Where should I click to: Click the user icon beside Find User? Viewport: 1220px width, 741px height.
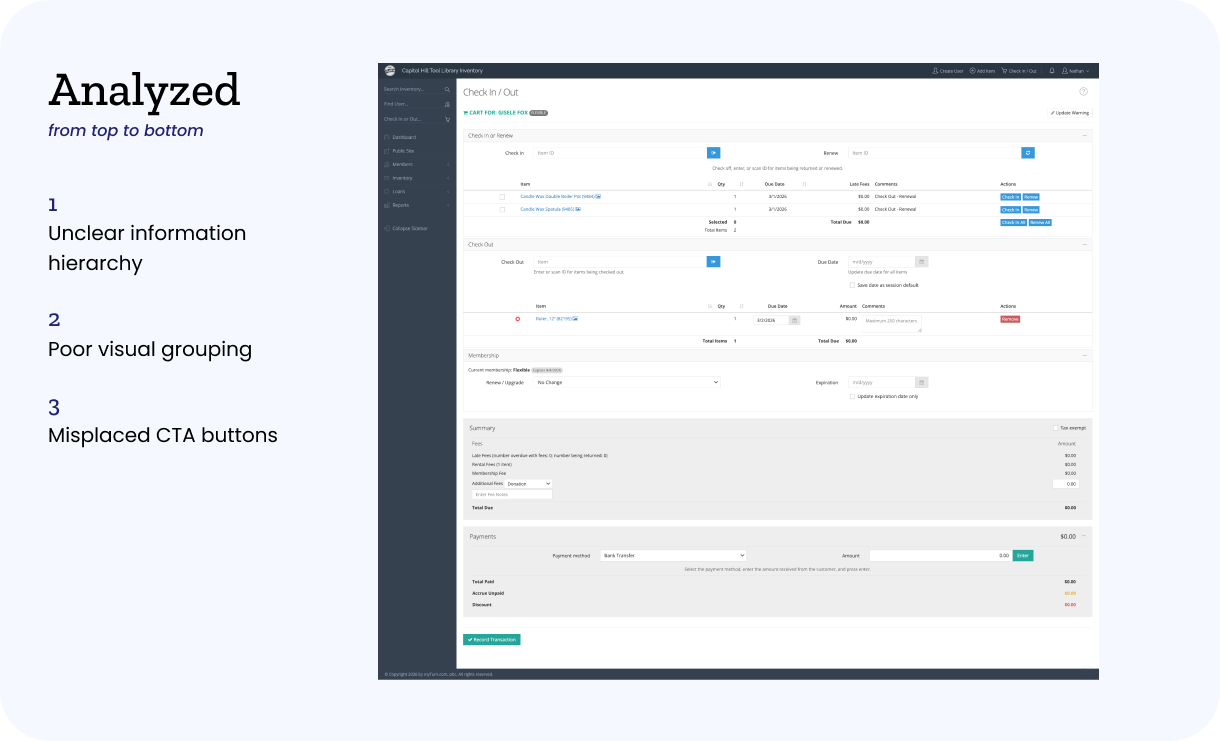[x=447, y=103]
